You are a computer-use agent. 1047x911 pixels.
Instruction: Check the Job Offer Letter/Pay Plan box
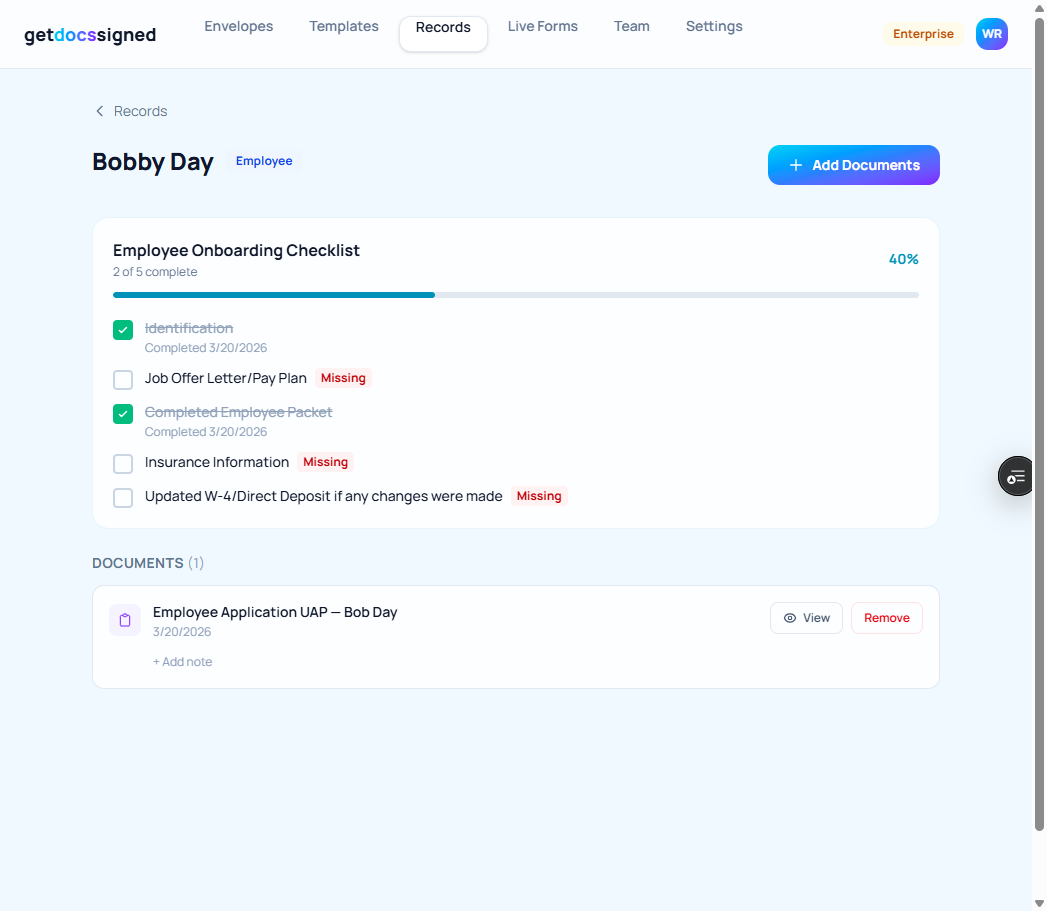click(x=123, y=380)
